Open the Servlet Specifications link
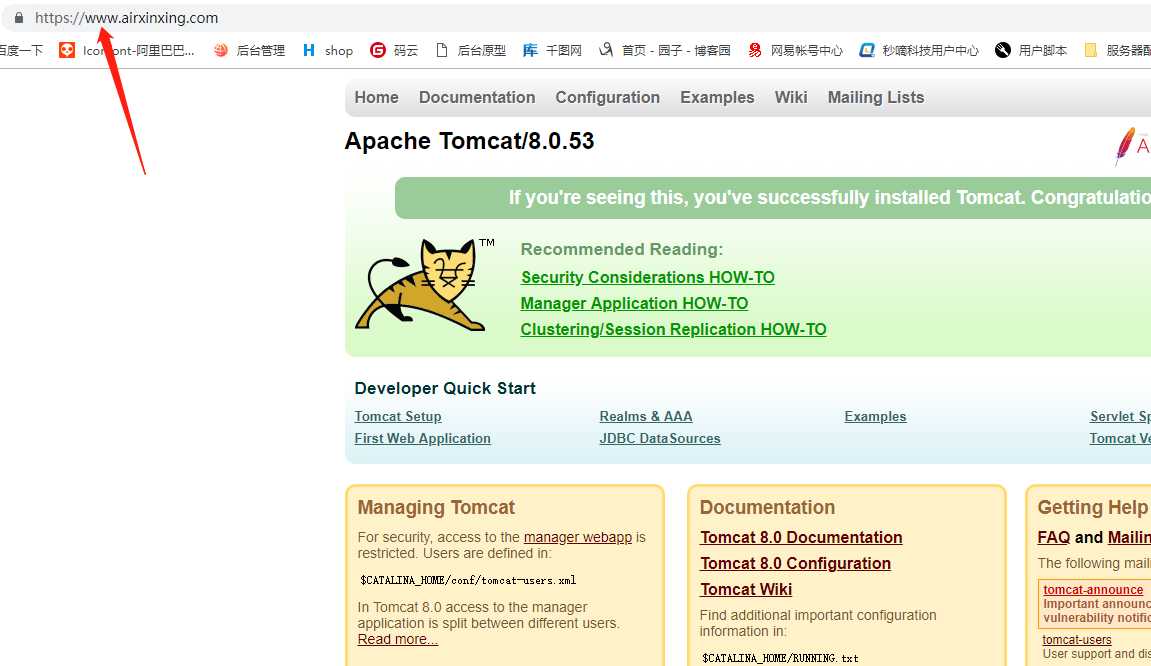 click(x=1120, y=416)
